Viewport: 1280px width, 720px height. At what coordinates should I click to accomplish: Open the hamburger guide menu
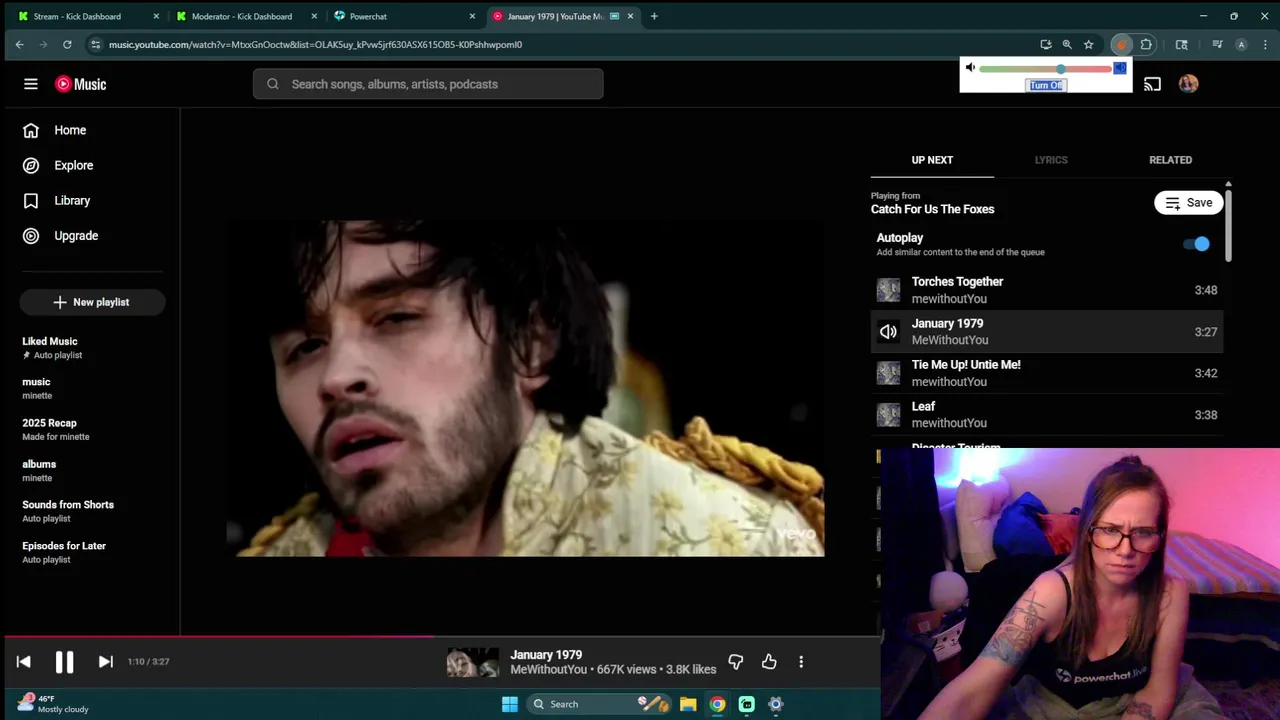pyautogui.click(x=31, y=84)
